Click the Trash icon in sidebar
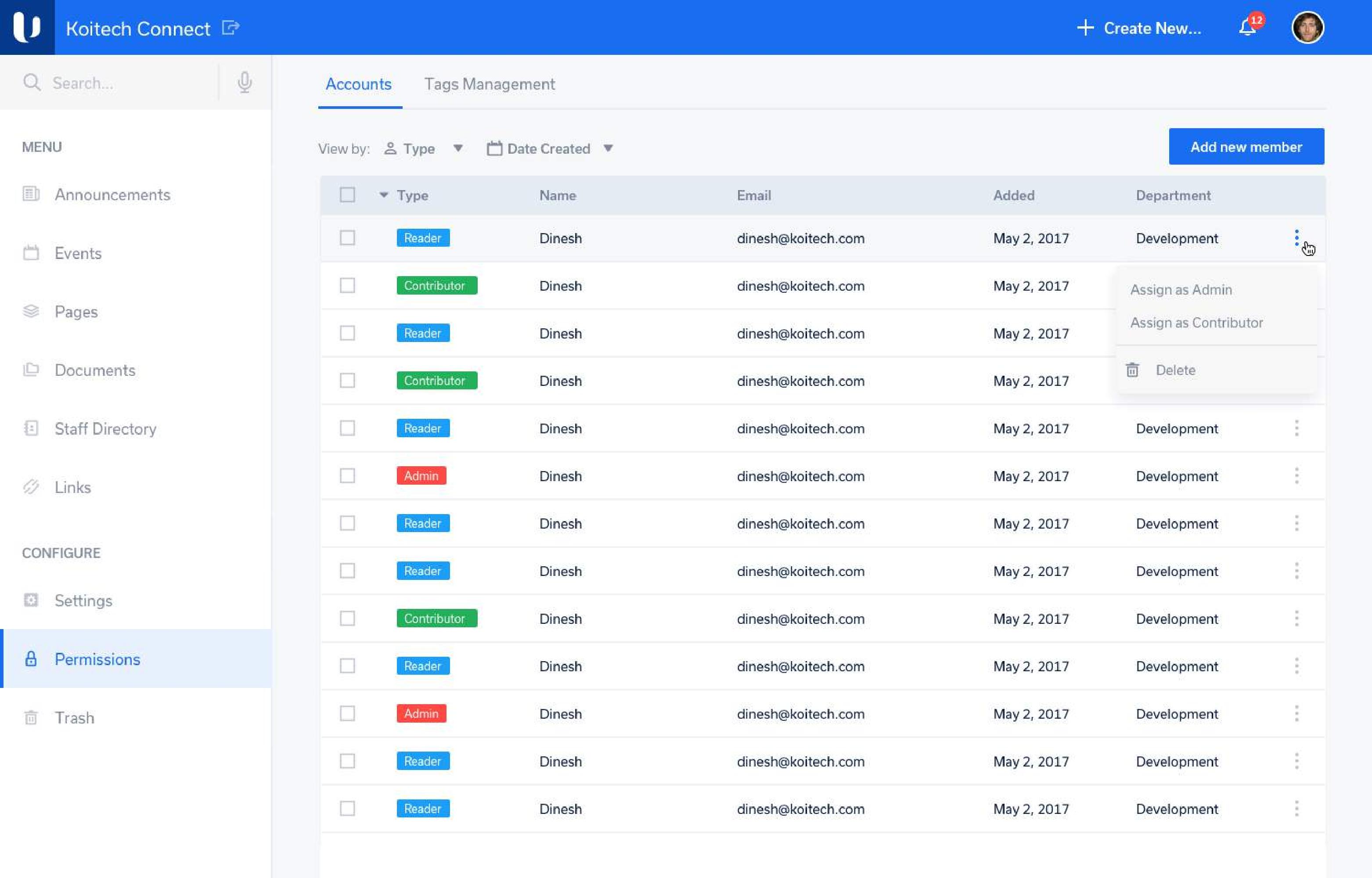The image size is (1372, 878). point(31,717)
